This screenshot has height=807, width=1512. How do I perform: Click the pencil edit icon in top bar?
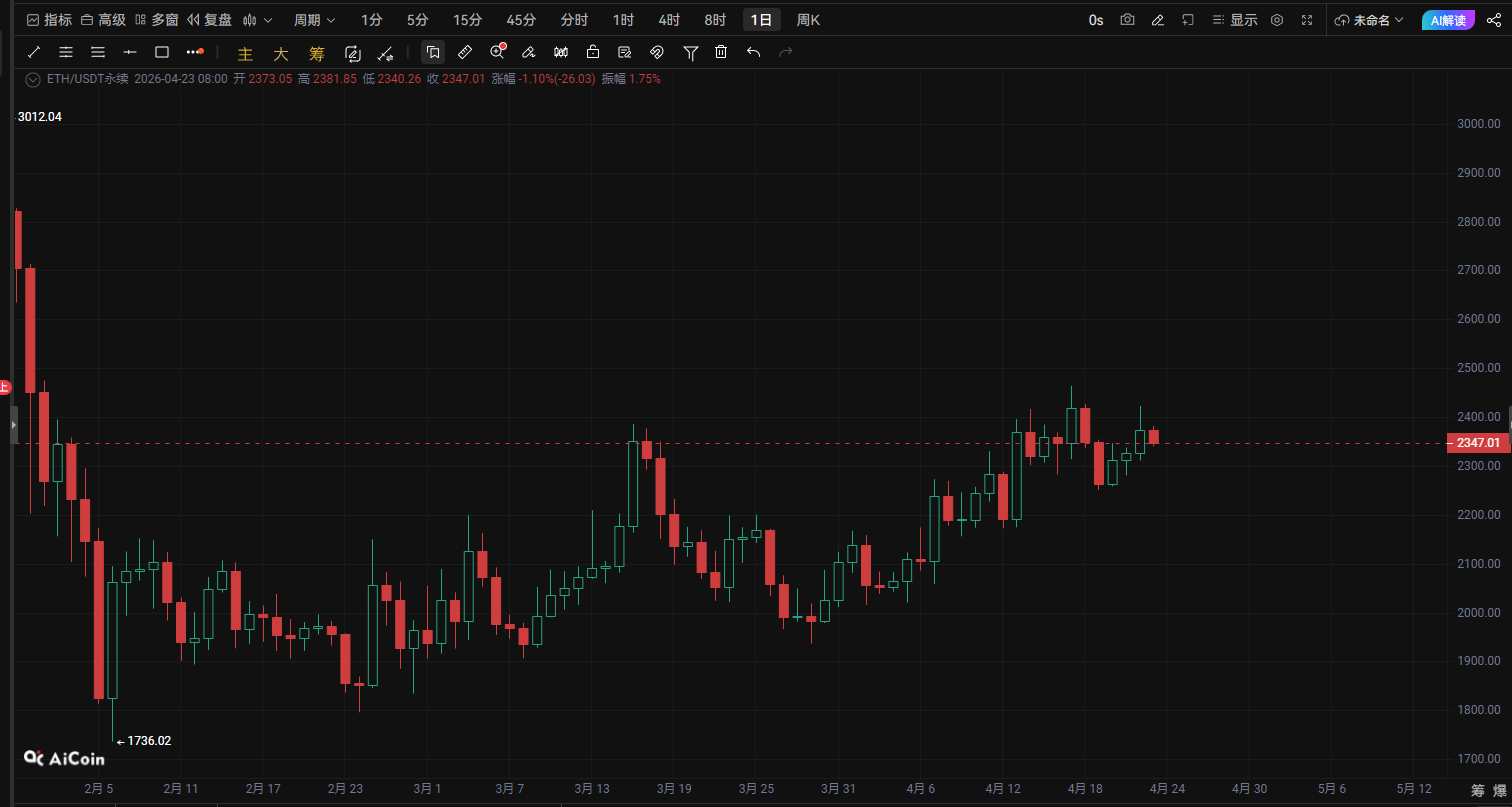tap(1158, 20)
